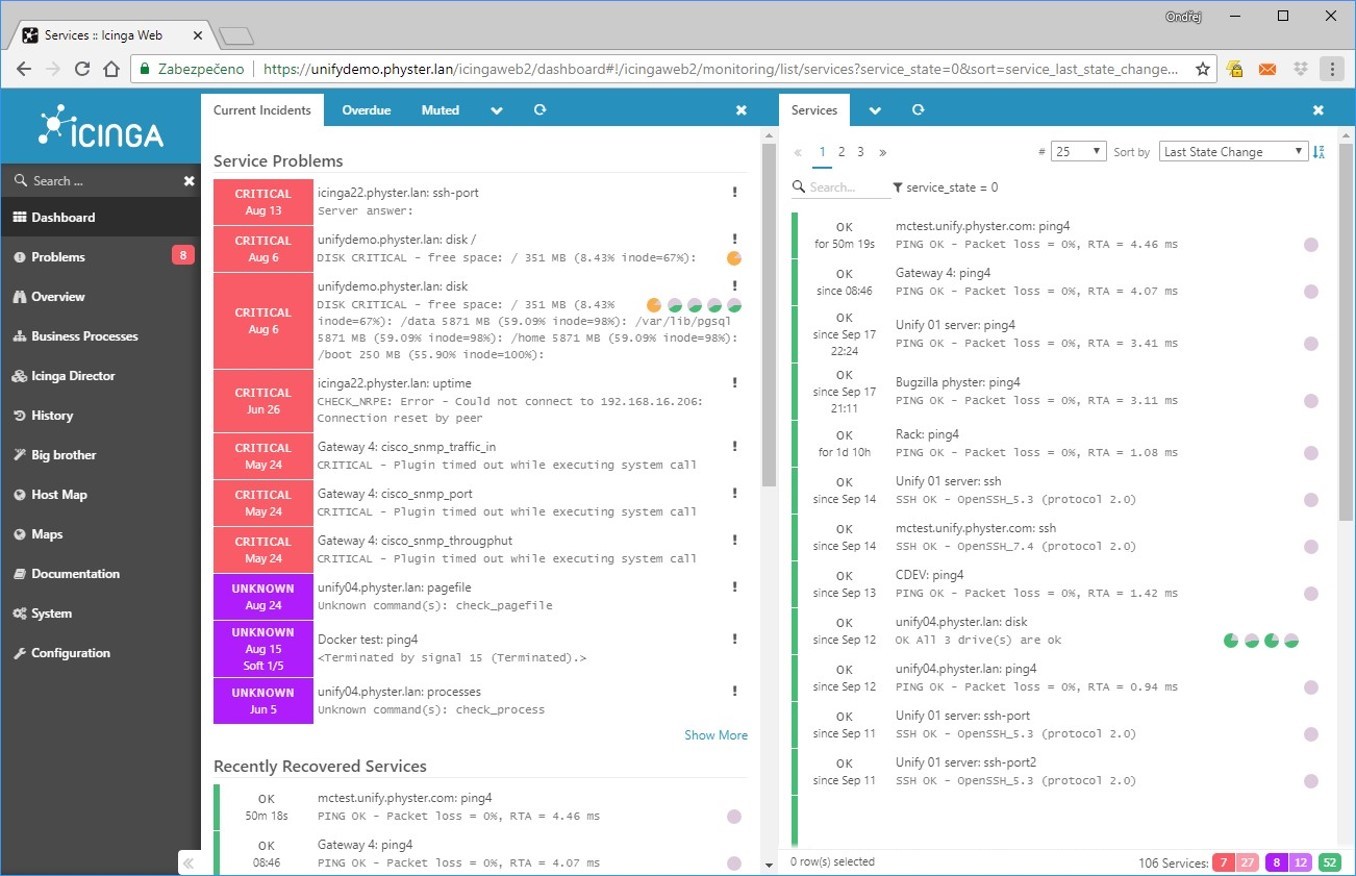Click the left pane vertical scrollbar
This screenshot has height=876, width=1356.
[x=769, y=315]
